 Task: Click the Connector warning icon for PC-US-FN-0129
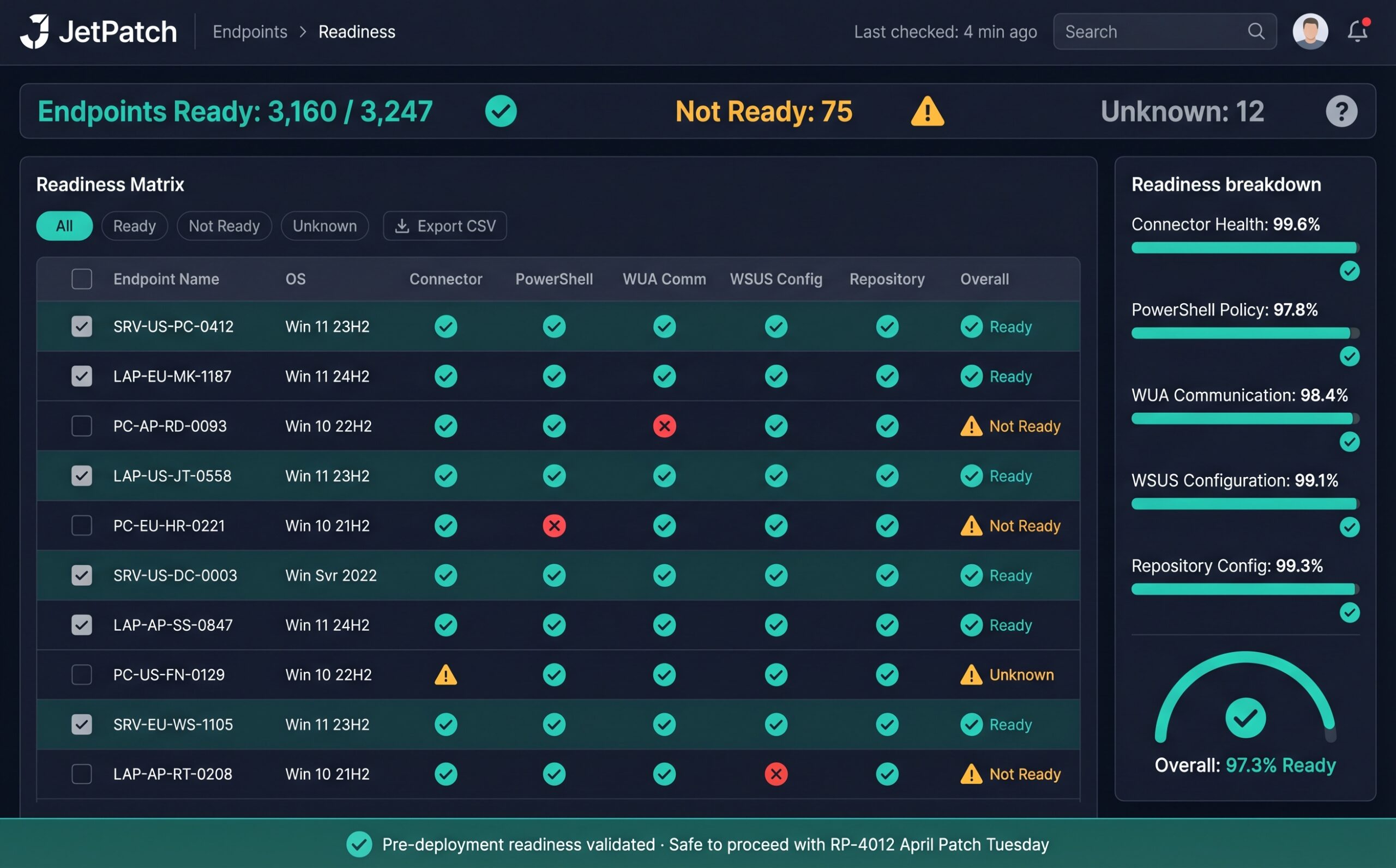pyautogui.click(x=446, y=674)
